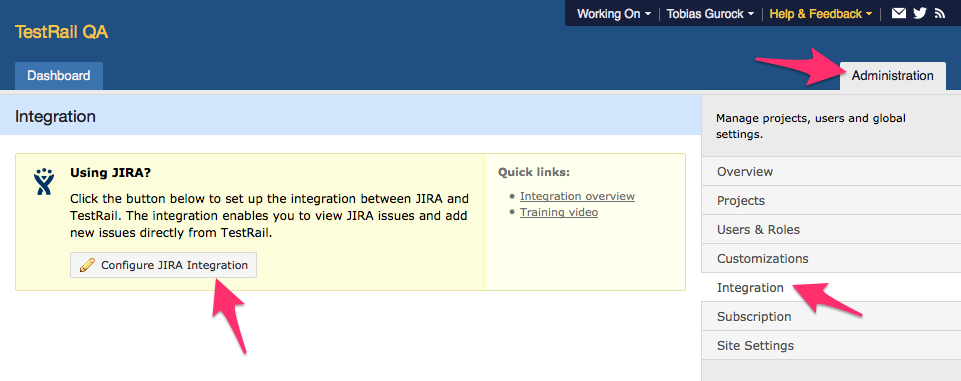Viewport: 961px width, 381px height.
Task: Open Subscription settings in sidebar
Action: click(x=831, y=316)
